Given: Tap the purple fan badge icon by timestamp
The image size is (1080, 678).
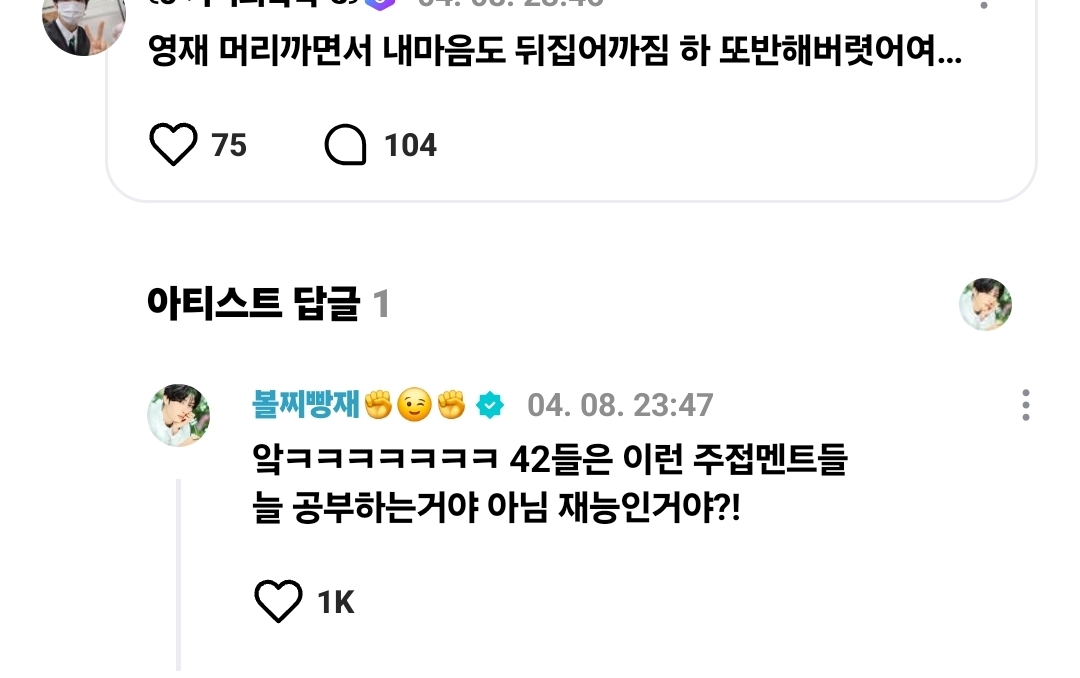Looking at the screenshot, I should [x=380, y=5].
